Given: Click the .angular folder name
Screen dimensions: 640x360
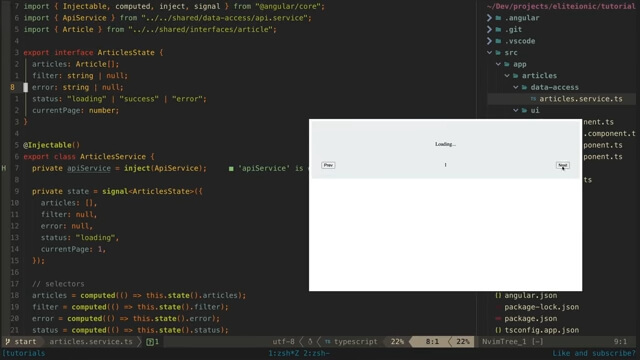Looking at the screenshot, I should (522, 18).
